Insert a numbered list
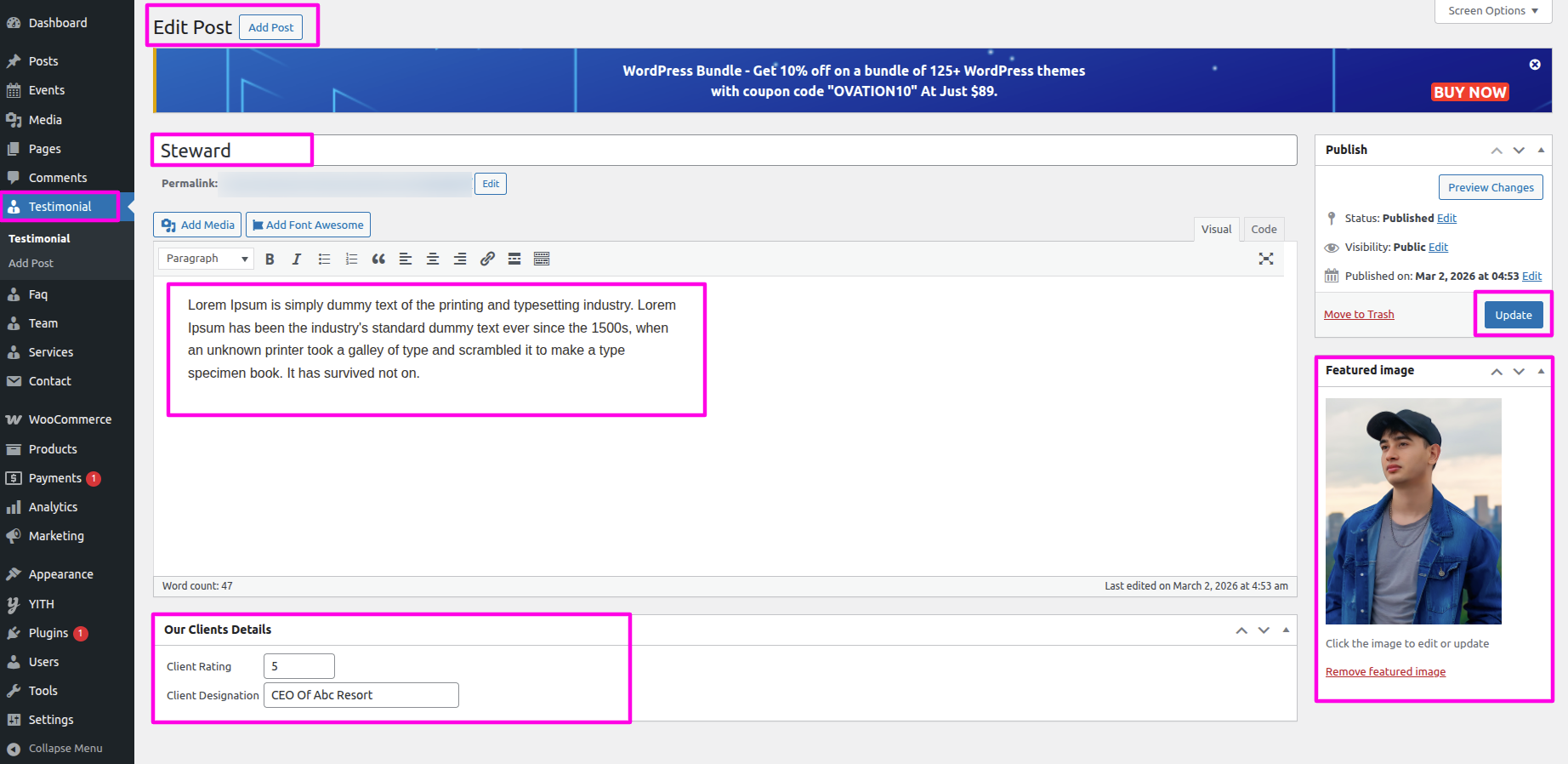Viewport: 1568px width, 764px height. [351, 259]
